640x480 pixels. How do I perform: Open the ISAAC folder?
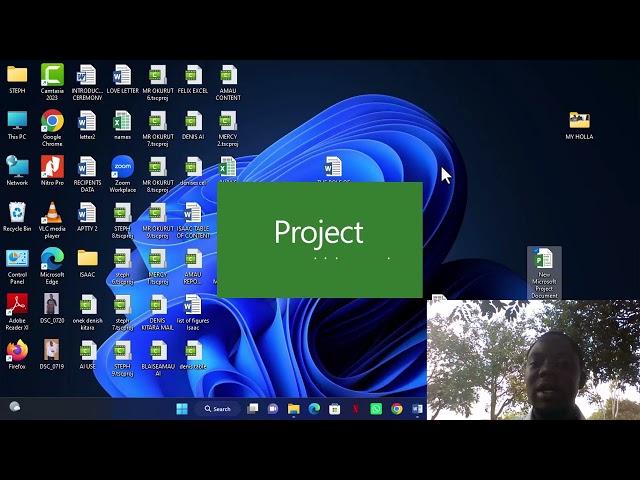(87, 263)
